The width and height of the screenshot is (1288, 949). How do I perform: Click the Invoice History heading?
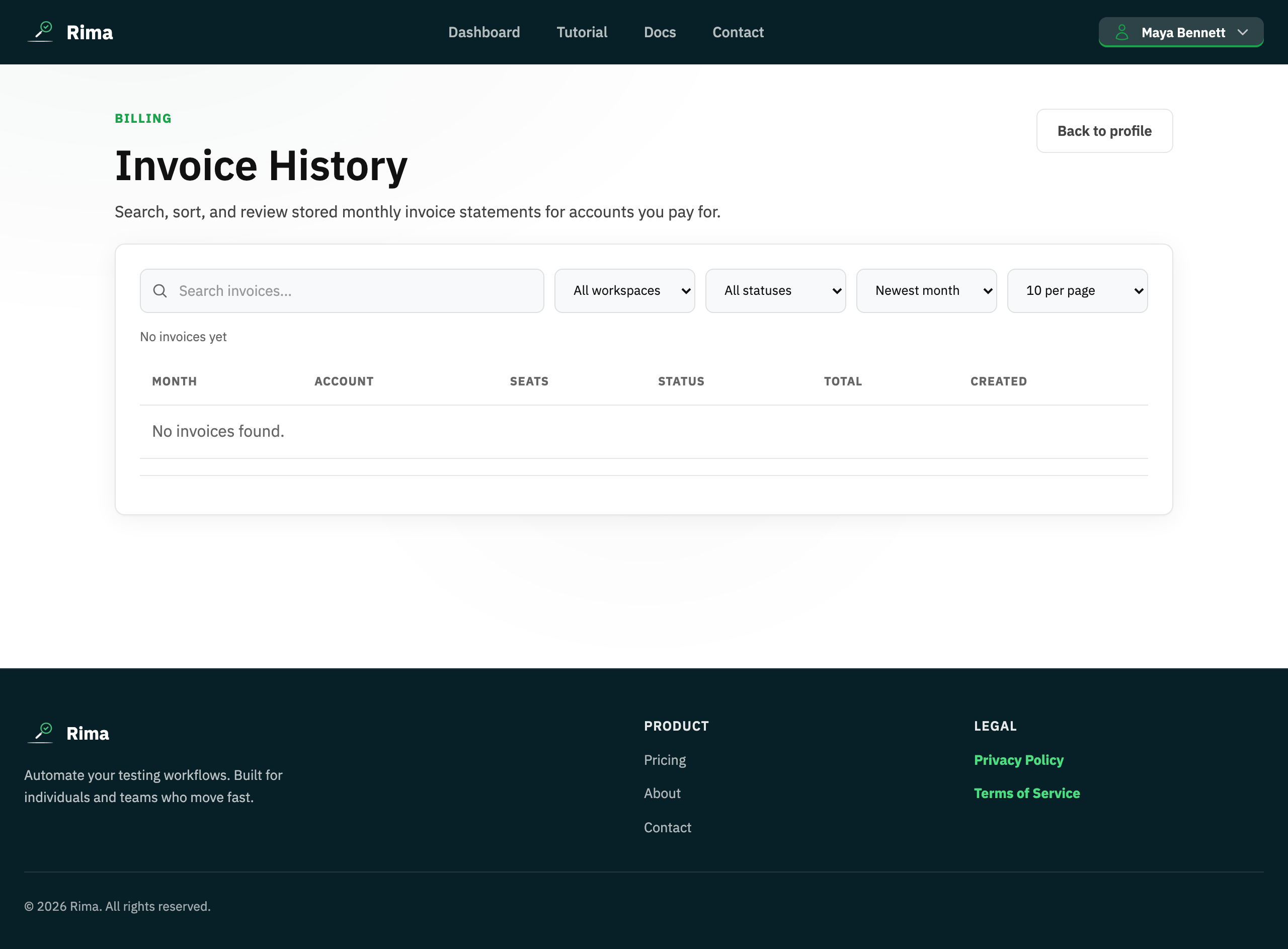click(261, 166)
